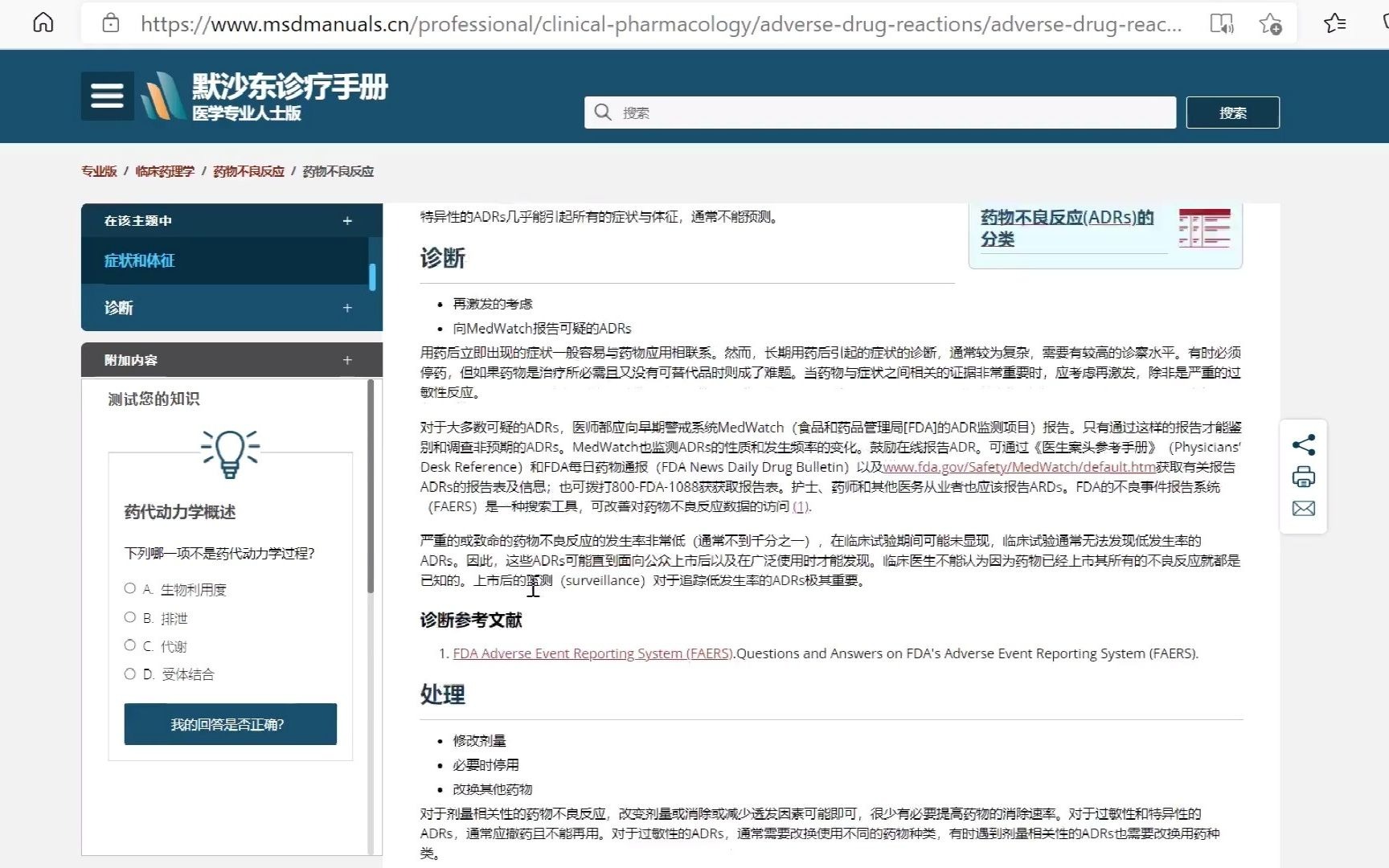
Task: Click 药代动力学概述 quiz title
Action: coord(180,512)
